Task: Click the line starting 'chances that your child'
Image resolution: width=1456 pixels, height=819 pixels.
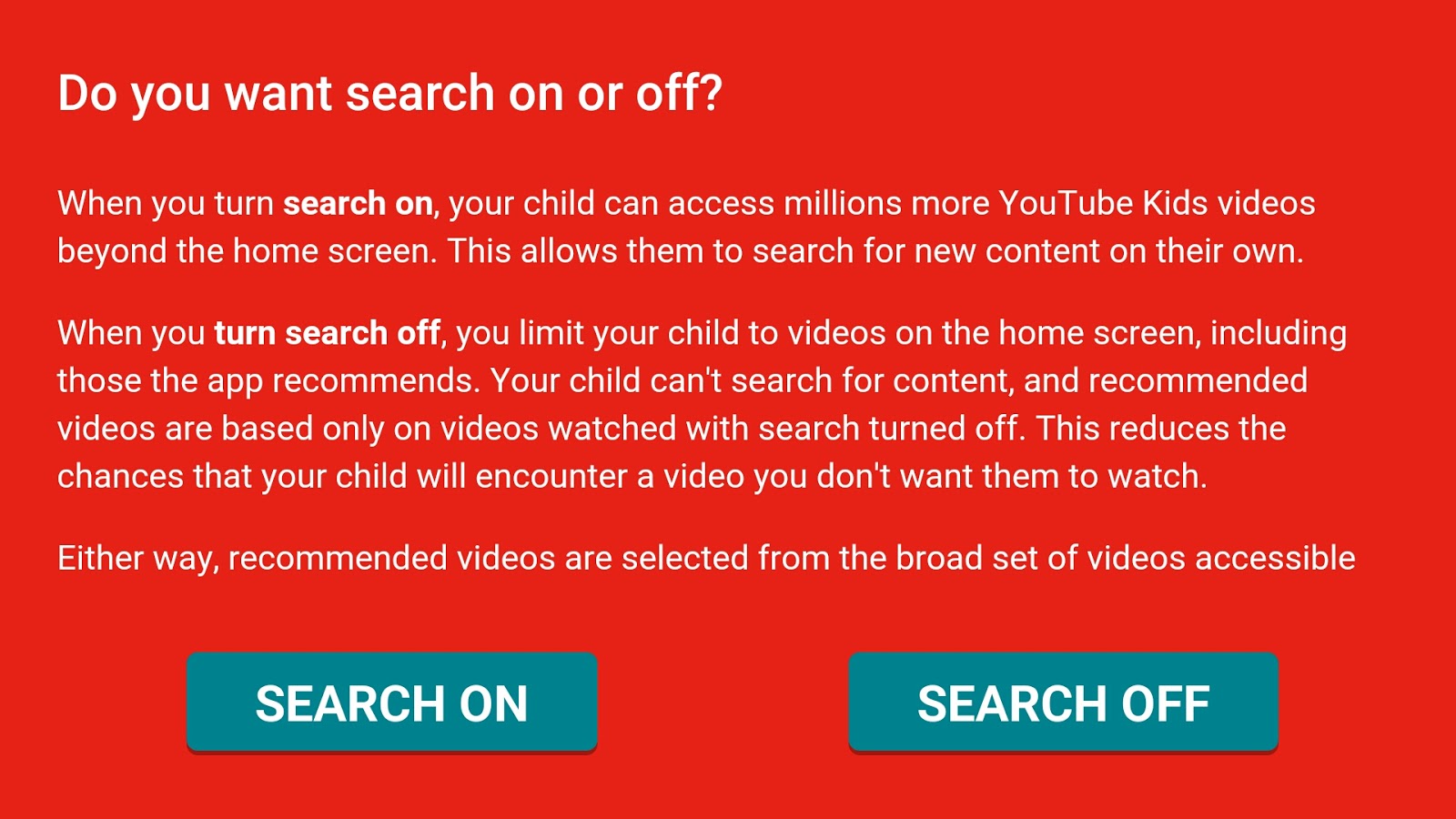Action: (x=632, y=476)
